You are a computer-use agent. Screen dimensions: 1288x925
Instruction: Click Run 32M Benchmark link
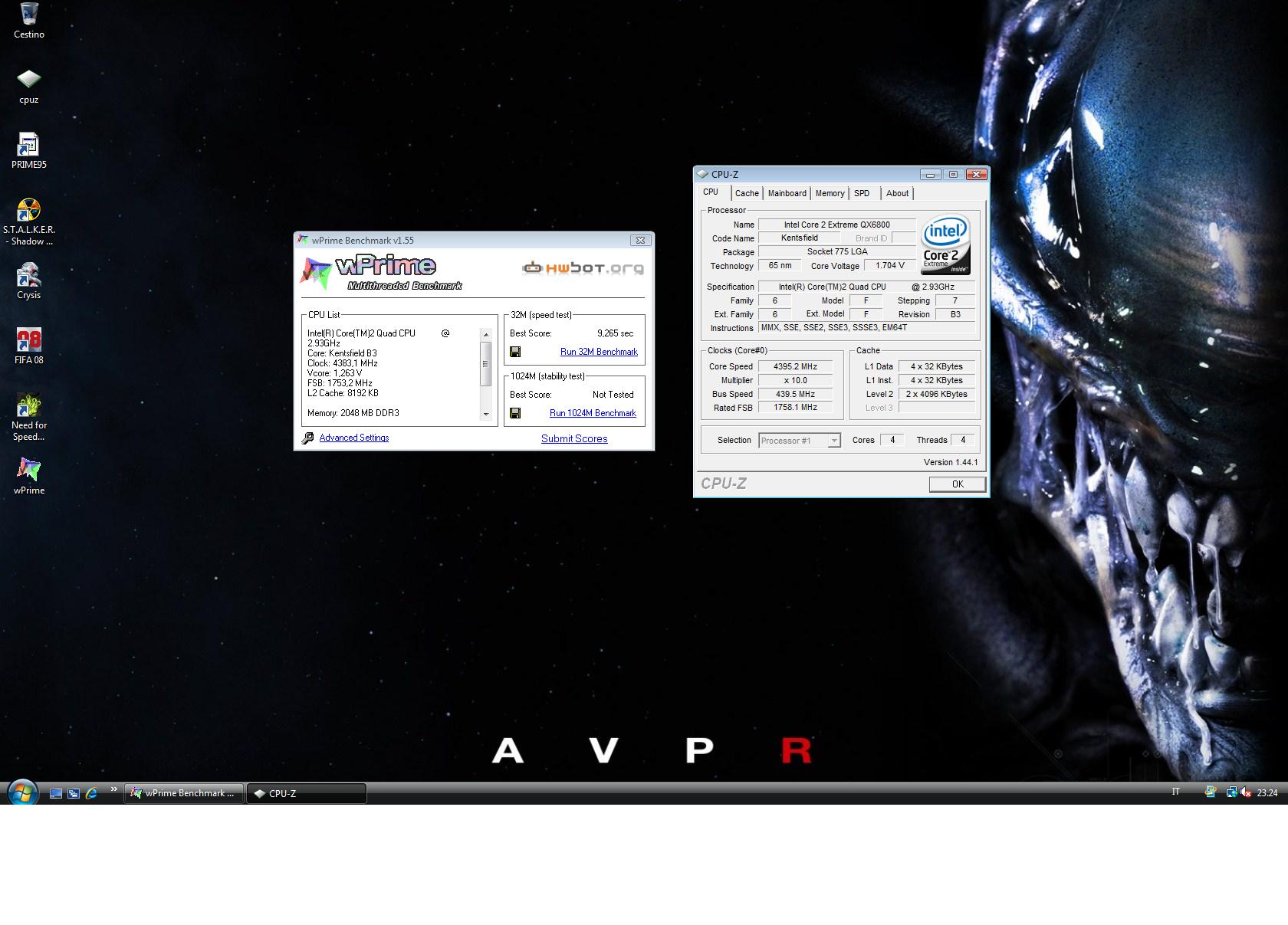[x=599, y=352]
